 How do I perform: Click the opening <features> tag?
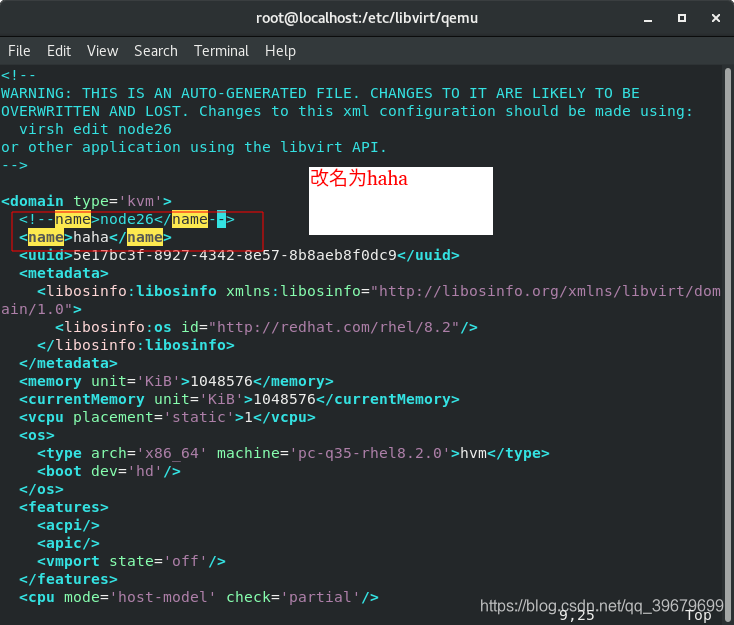point(64,507)
